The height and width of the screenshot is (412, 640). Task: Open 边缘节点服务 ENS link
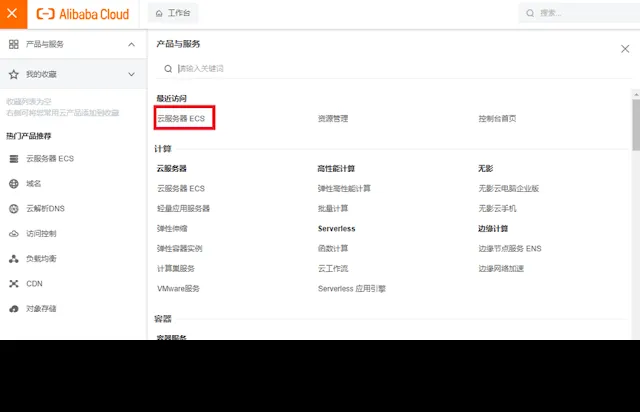click(x=510, y=248)
